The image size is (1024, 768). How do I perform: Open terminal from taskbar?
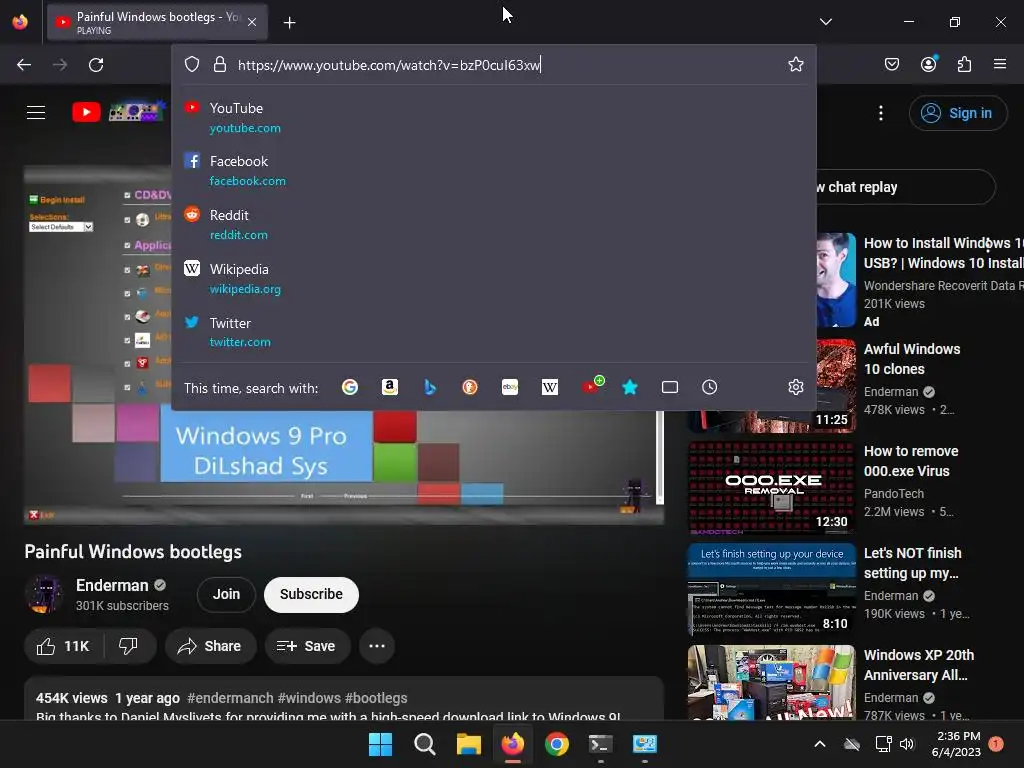(600, 744)
